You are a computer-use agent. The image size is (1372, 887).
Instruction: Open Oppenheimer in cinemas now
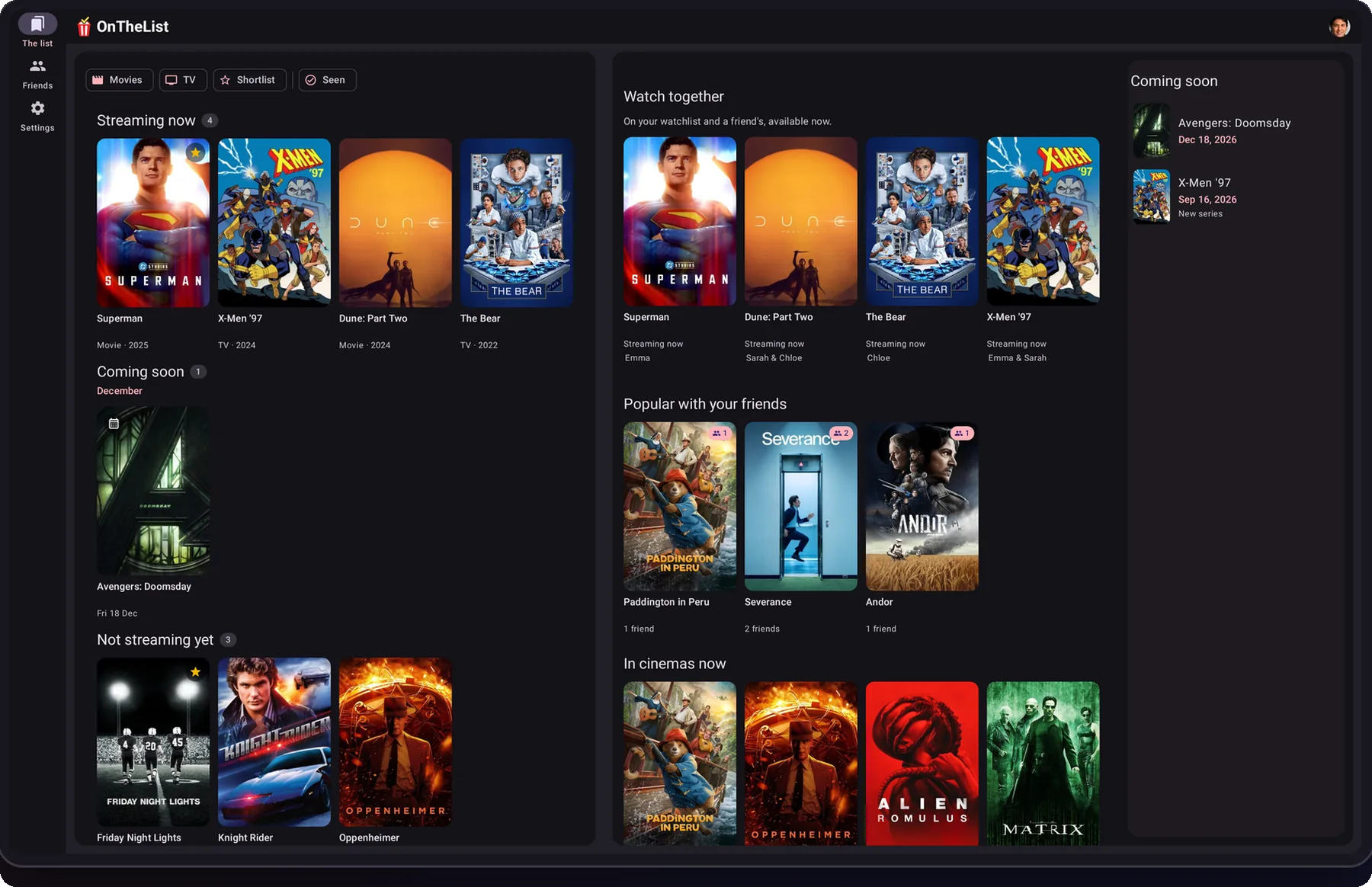(x=801, y=763)
